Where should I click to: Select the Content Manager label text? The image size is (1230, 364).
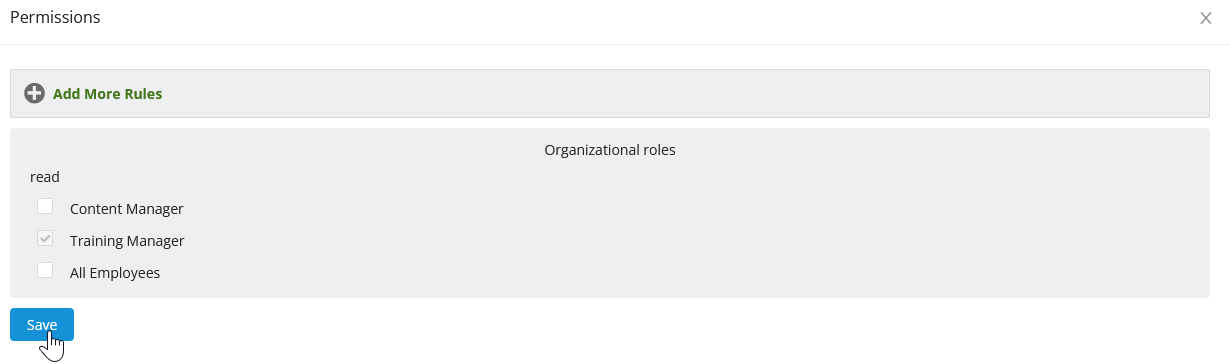pos(127,209)
